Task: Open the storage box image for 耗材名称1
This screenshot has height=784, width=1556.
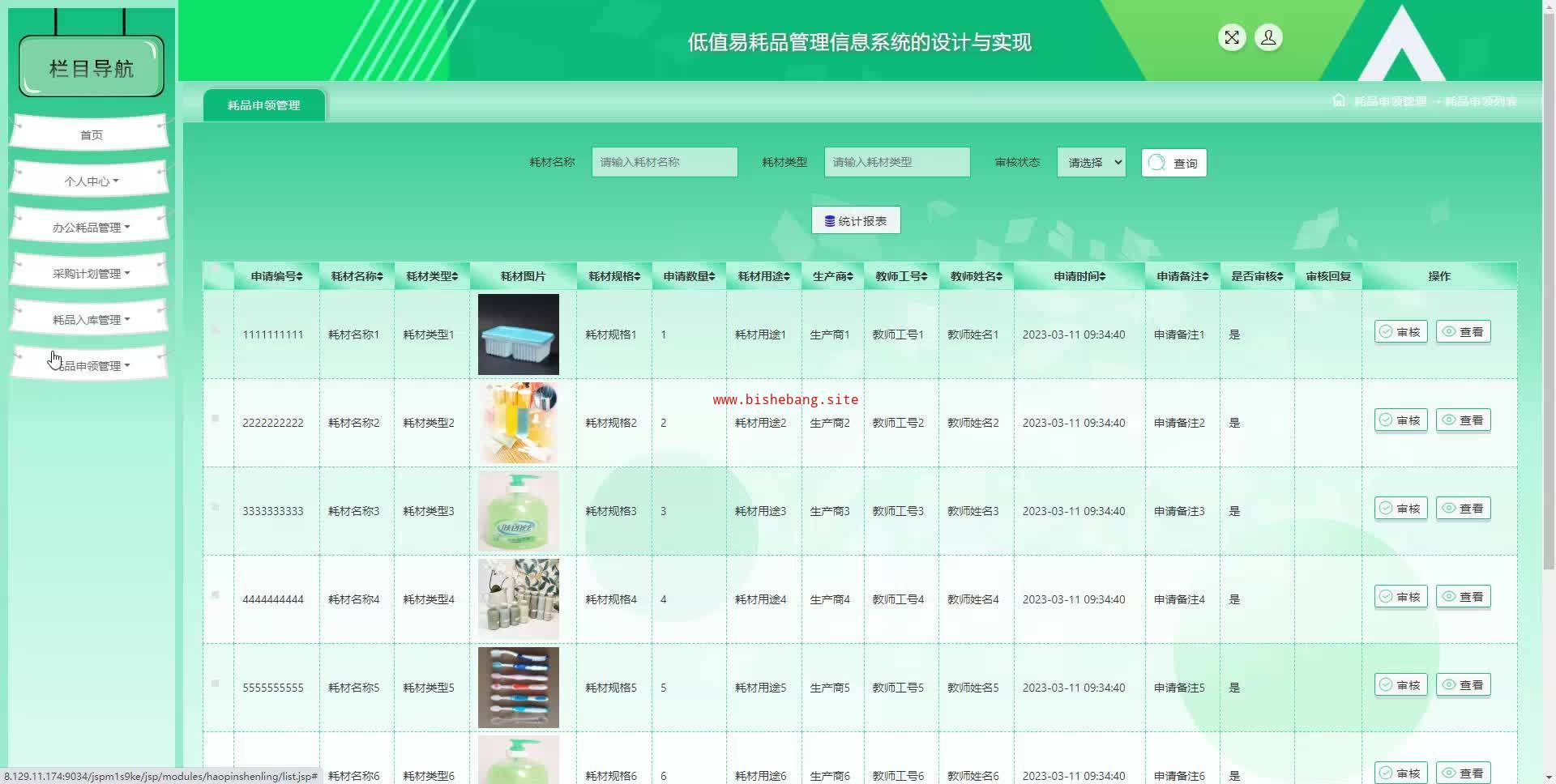Action: pyautogui.click(x=519, y=334)
